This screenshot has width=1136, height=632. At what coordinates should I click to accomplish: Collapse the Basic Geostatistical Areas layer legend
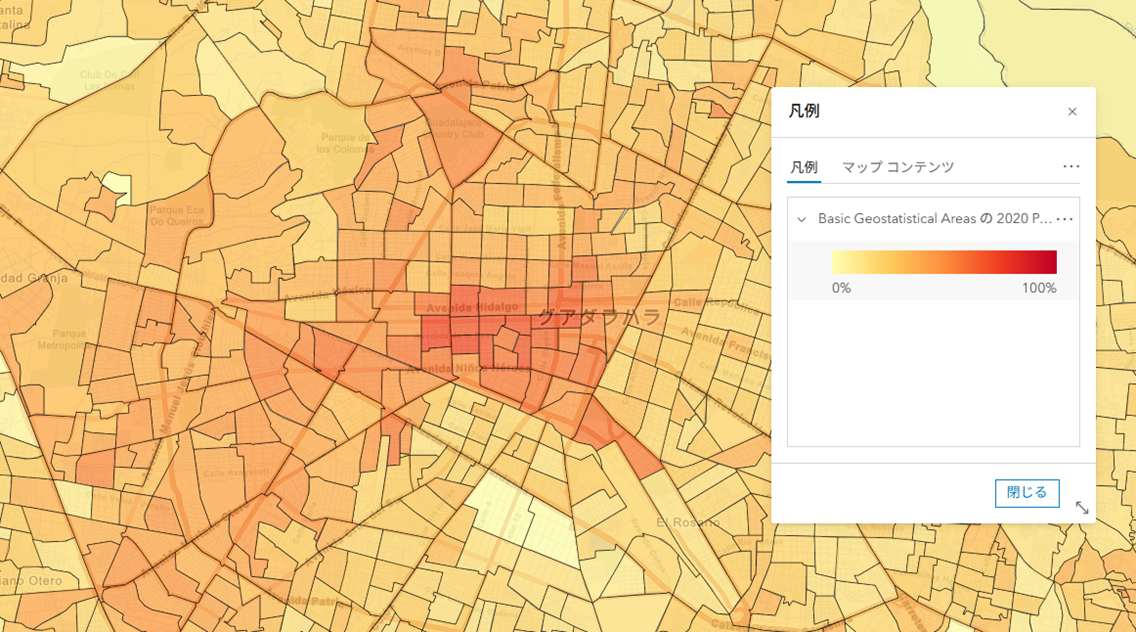pos(801,219)
